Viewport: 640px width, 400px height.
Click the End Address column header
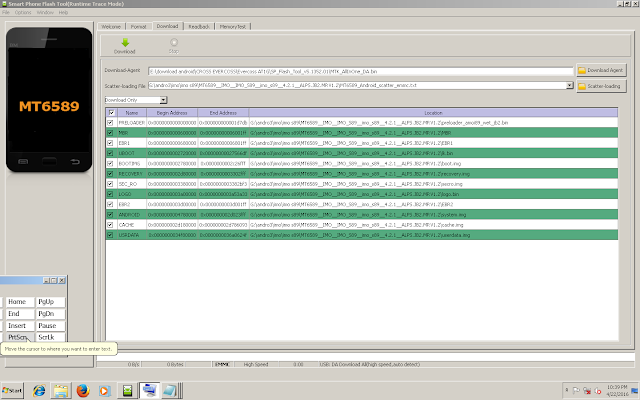[223, 113]
